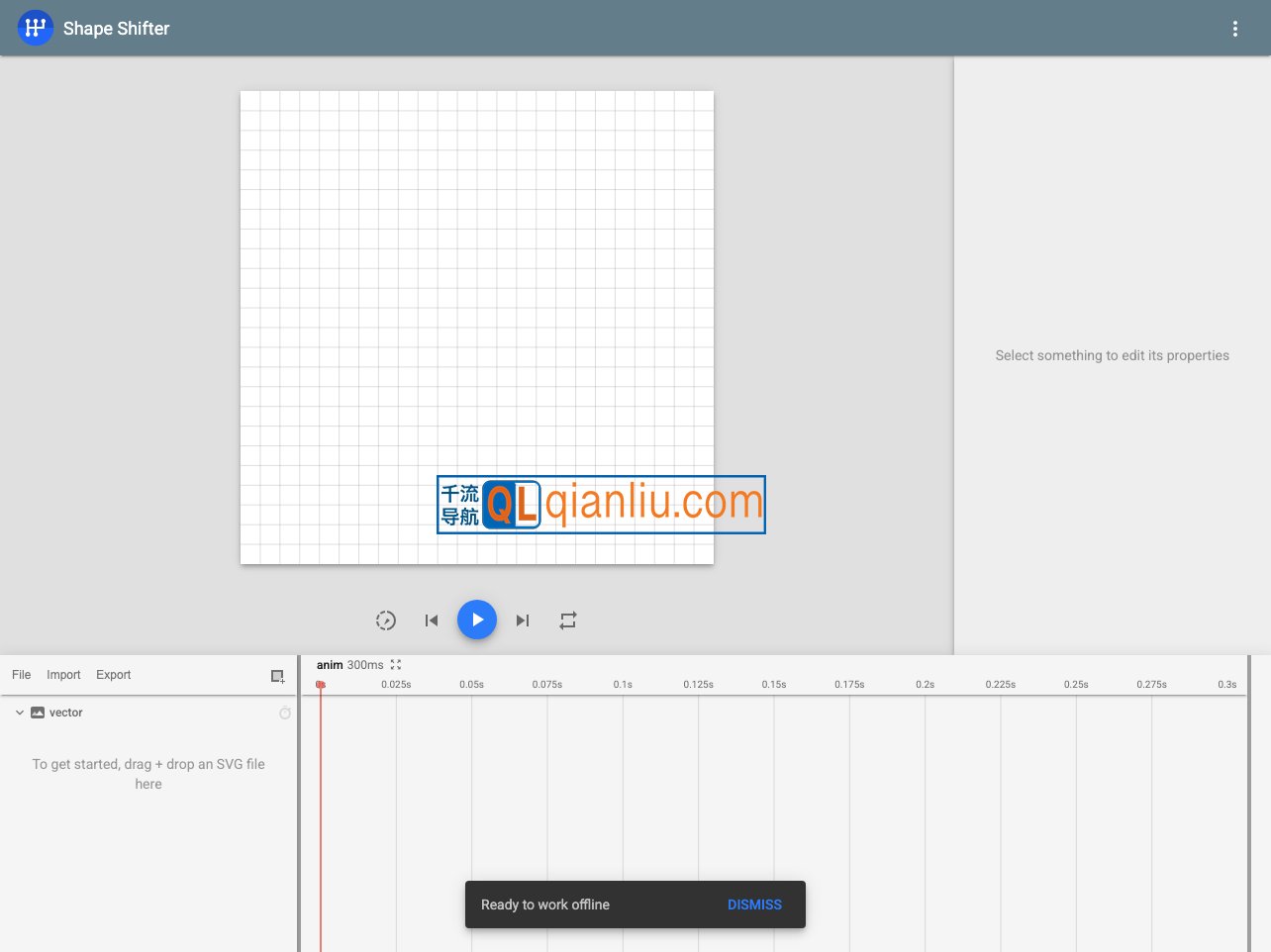Toggle slow motion playback

point(386,620)
